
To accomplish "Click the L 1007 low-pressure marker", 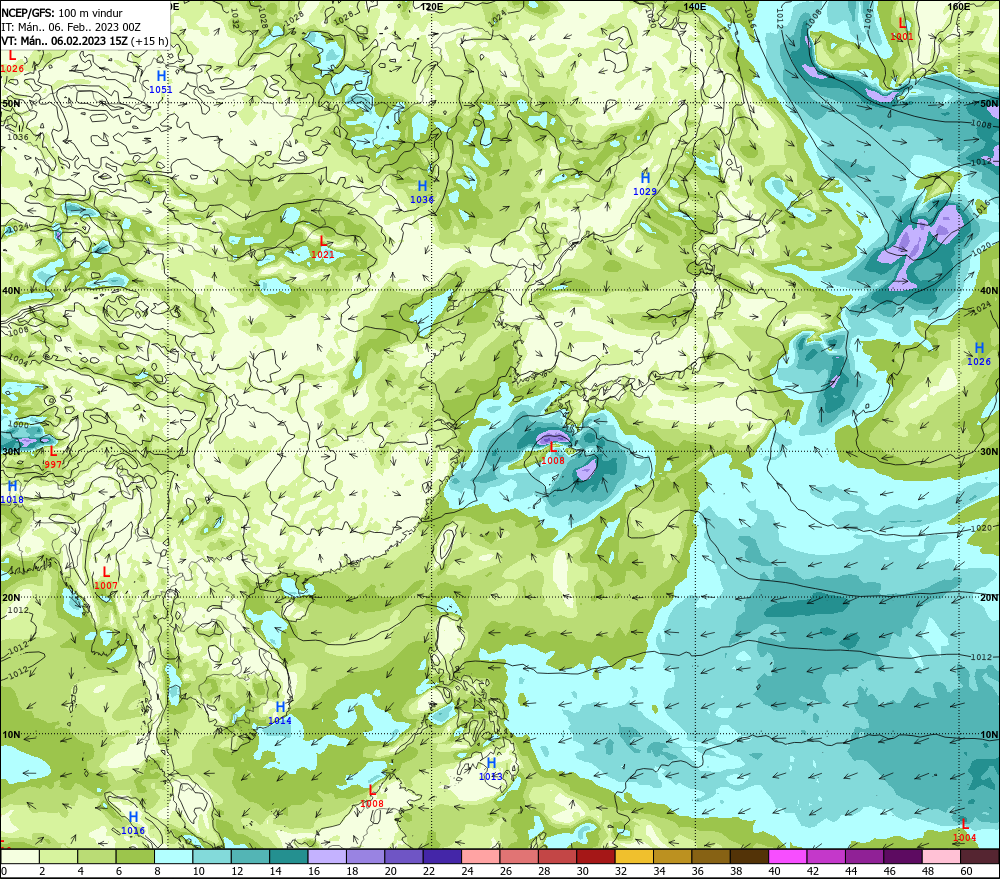I will [106, 579].
